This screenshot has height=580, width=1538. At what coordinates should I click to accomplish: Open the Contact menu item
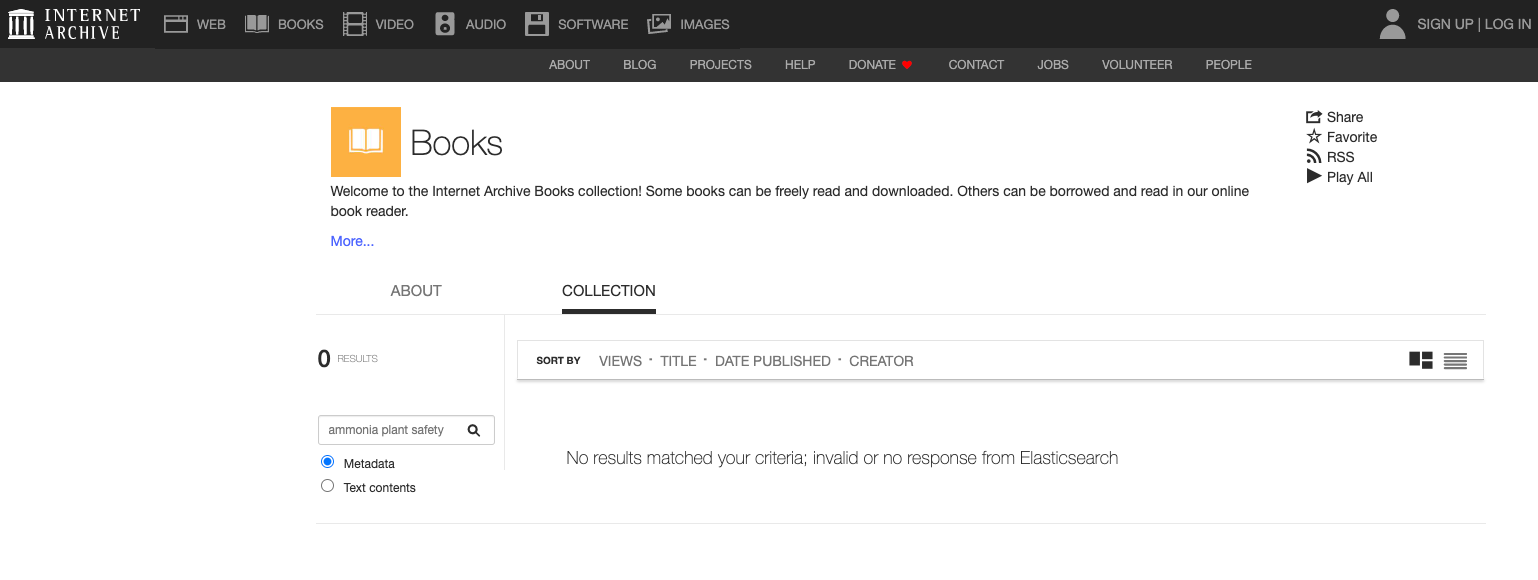(976, 65)
